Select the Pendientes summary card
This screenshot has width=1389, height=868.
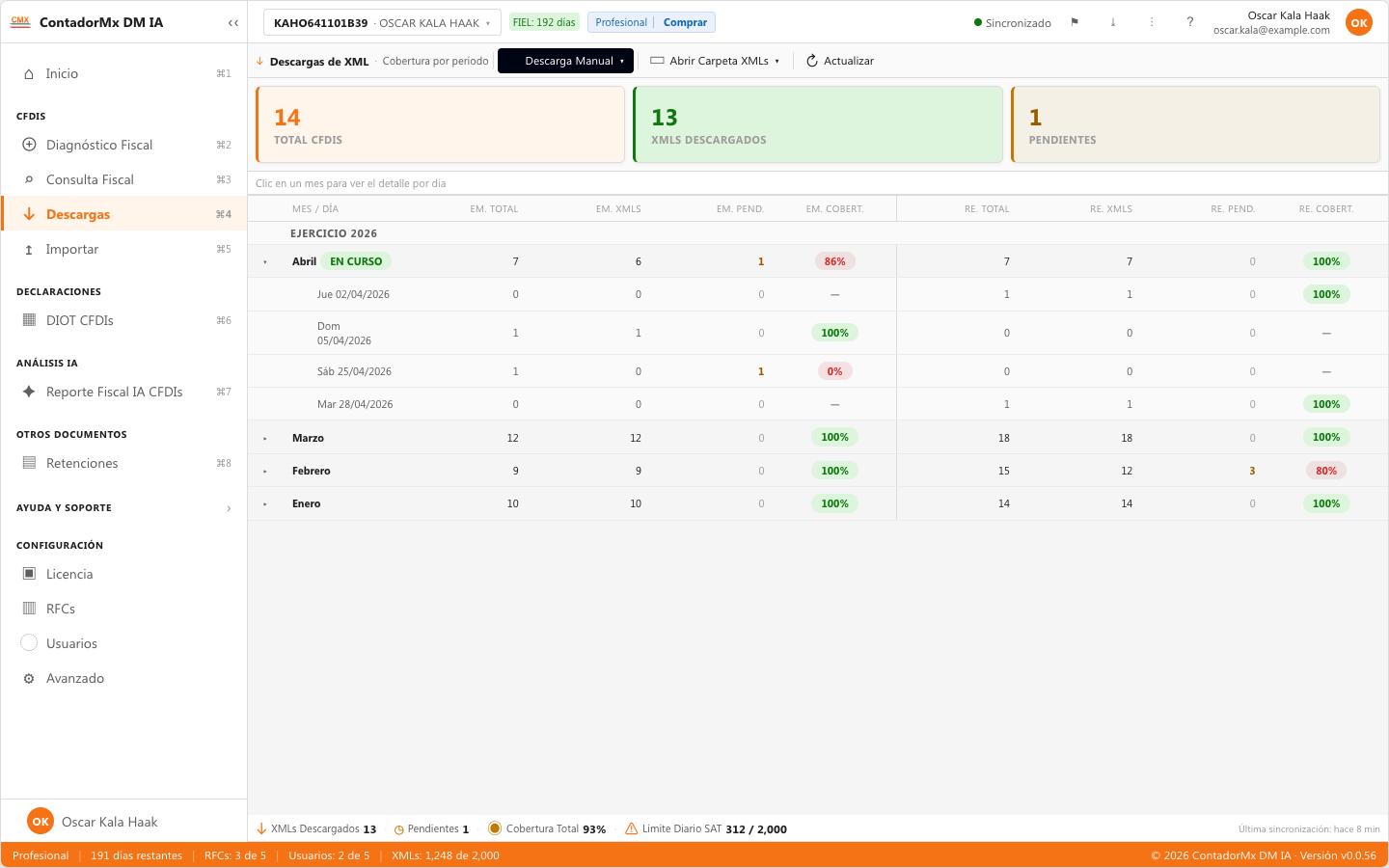(x=1195, y=124)
